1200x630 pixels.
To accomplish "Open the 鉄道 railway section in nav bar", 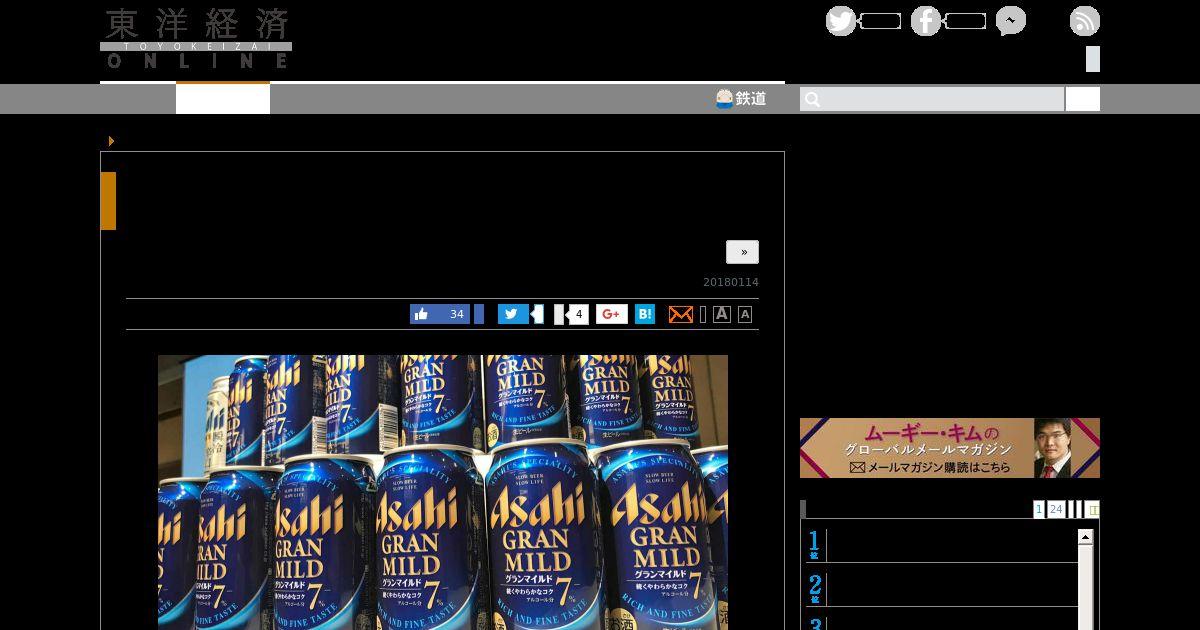I will coord(741,98).
